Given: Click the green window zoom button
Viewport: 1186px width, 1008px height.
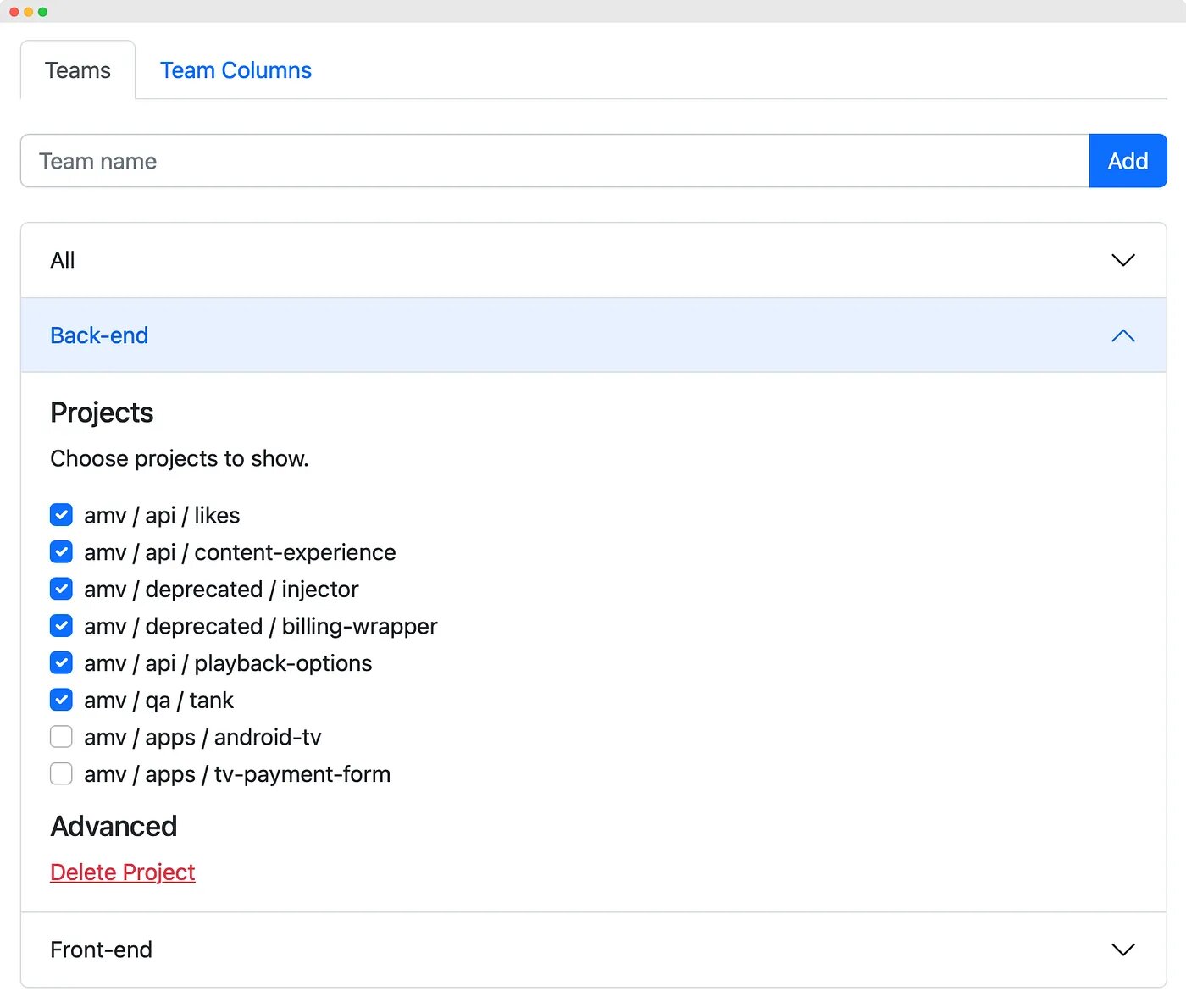Looking at the screenshot, I should point(42,12).
